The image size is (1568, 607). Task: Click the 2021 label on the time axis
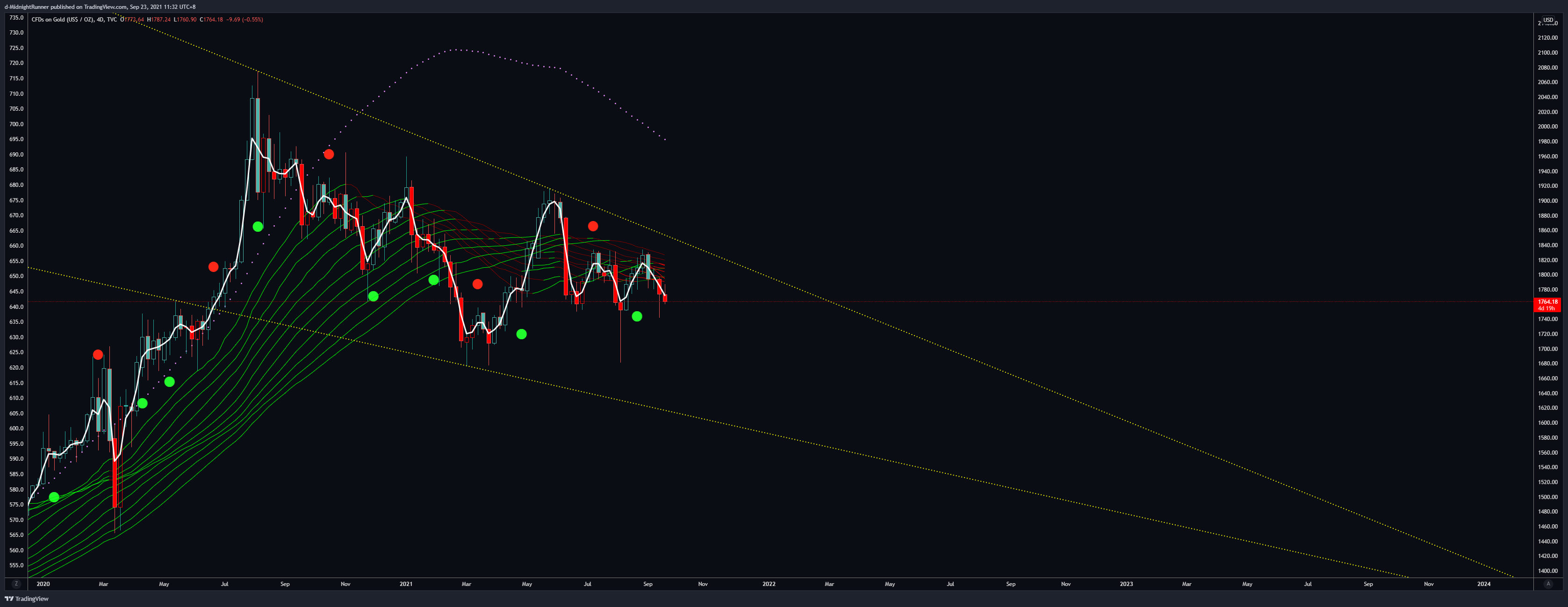tap(406, 584)
